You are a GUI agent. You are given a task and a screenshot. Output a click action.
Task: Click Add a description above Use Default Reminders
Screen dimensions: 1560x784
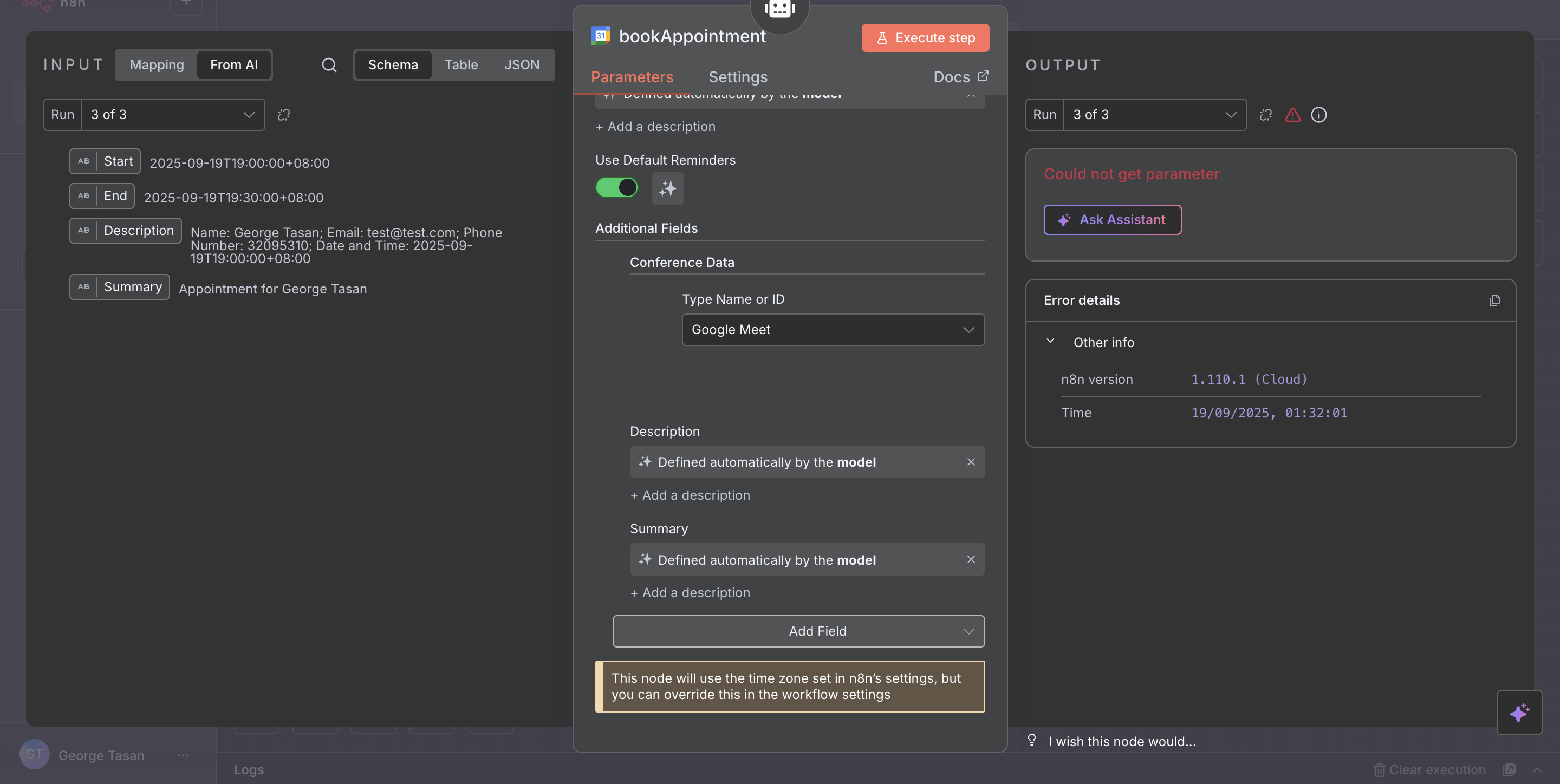tap(655, 127)
